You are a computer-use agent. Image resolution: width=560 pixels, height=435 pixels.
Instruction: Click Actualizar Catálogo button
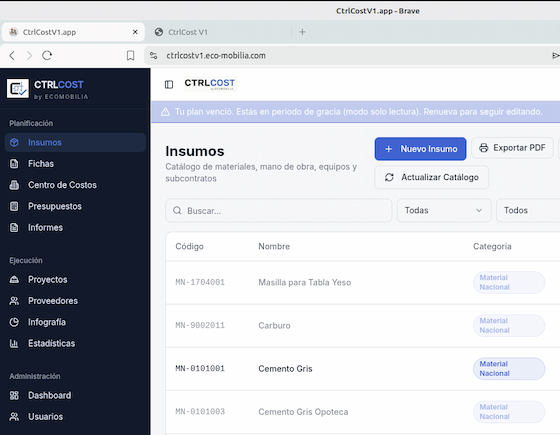pyautogui.click(x=431, y=178)
